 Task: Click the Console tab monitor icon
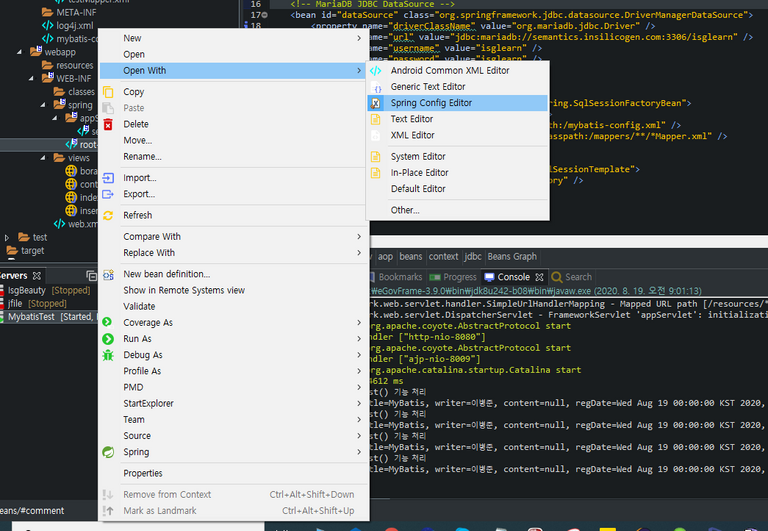tap(489, 277)
